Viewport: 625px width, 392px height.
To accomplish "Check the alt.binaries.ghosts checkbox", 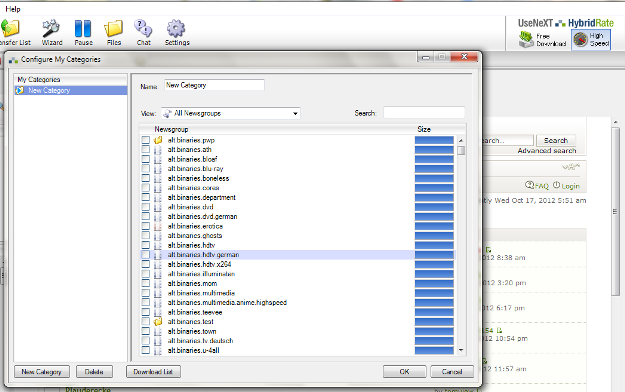I will pos(145,236).
